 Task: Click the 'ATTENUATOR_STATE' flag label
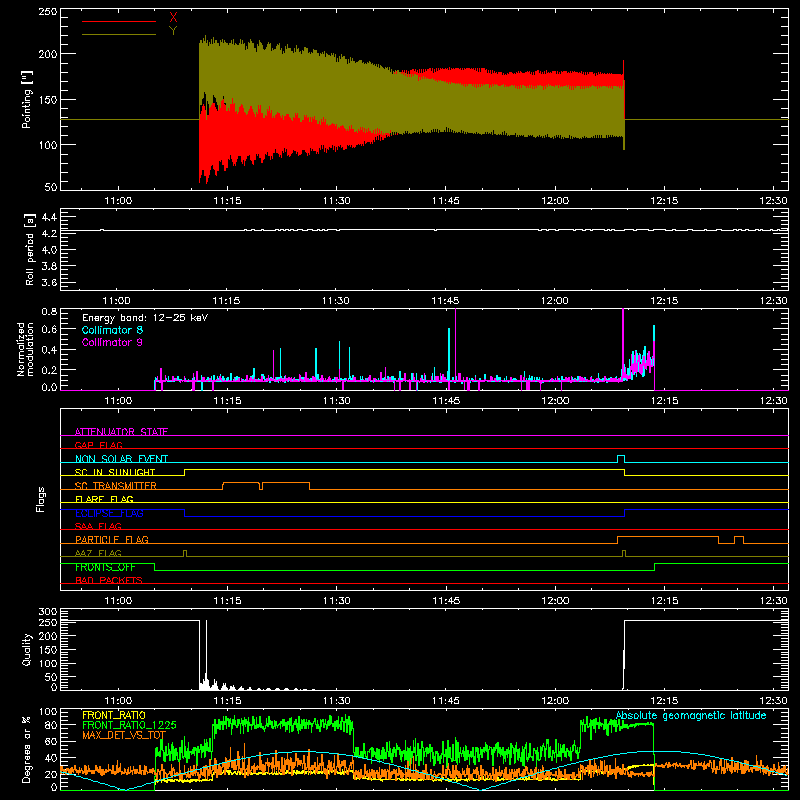[121, 432]
